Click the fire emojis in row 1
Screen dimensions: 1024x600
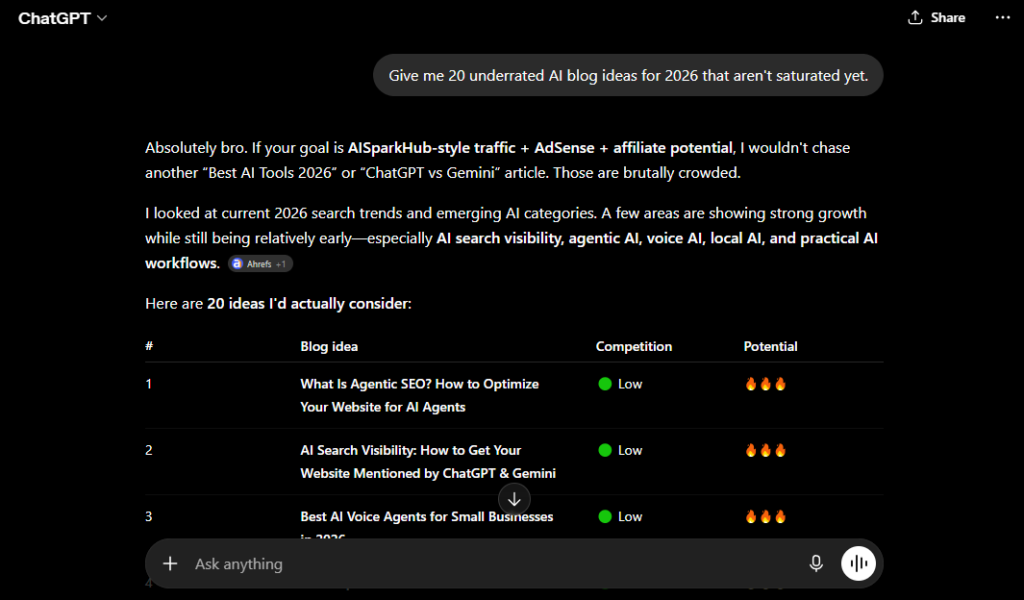[x=765, y=384]
